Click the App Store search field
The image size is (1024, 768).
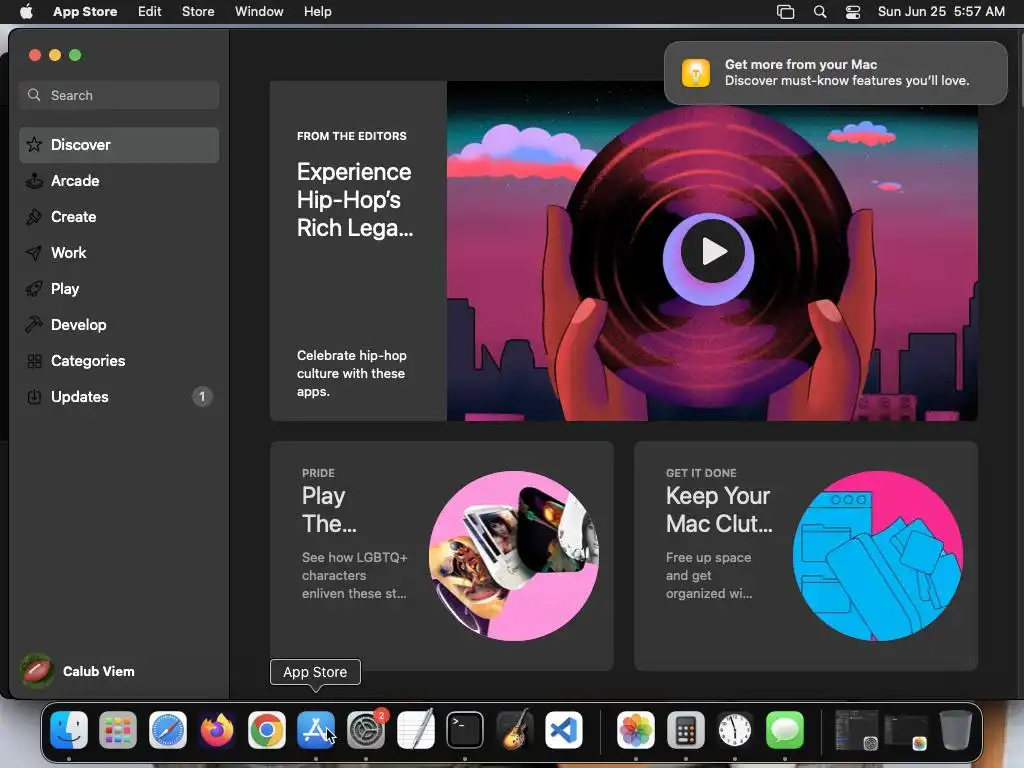pyautogui.click(x=119, y=95)
